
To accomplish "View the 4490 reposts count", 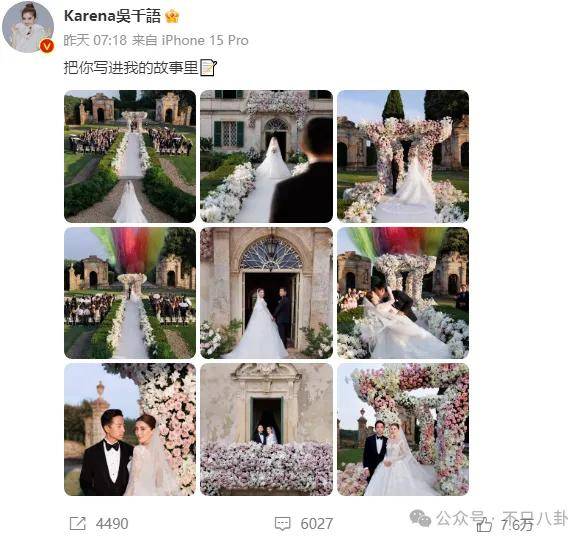I will (112, 524).
